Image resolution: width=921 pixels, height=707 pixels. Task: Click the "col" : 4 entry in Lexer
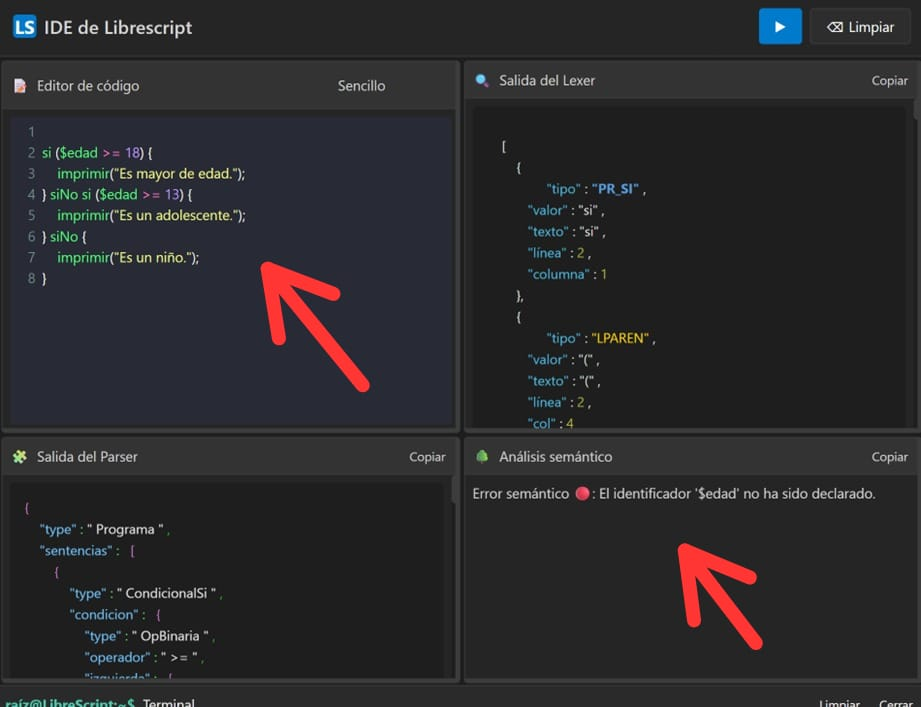coord(550,423)
